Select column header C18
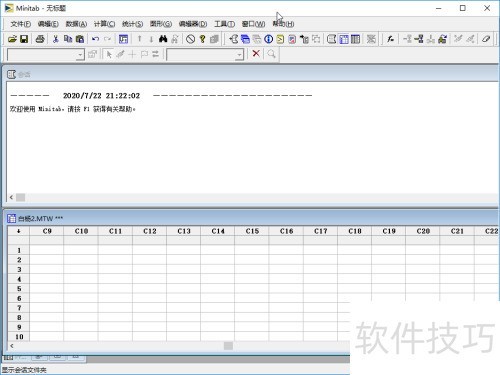Screen dimensions: 500x375 point(355,231)
